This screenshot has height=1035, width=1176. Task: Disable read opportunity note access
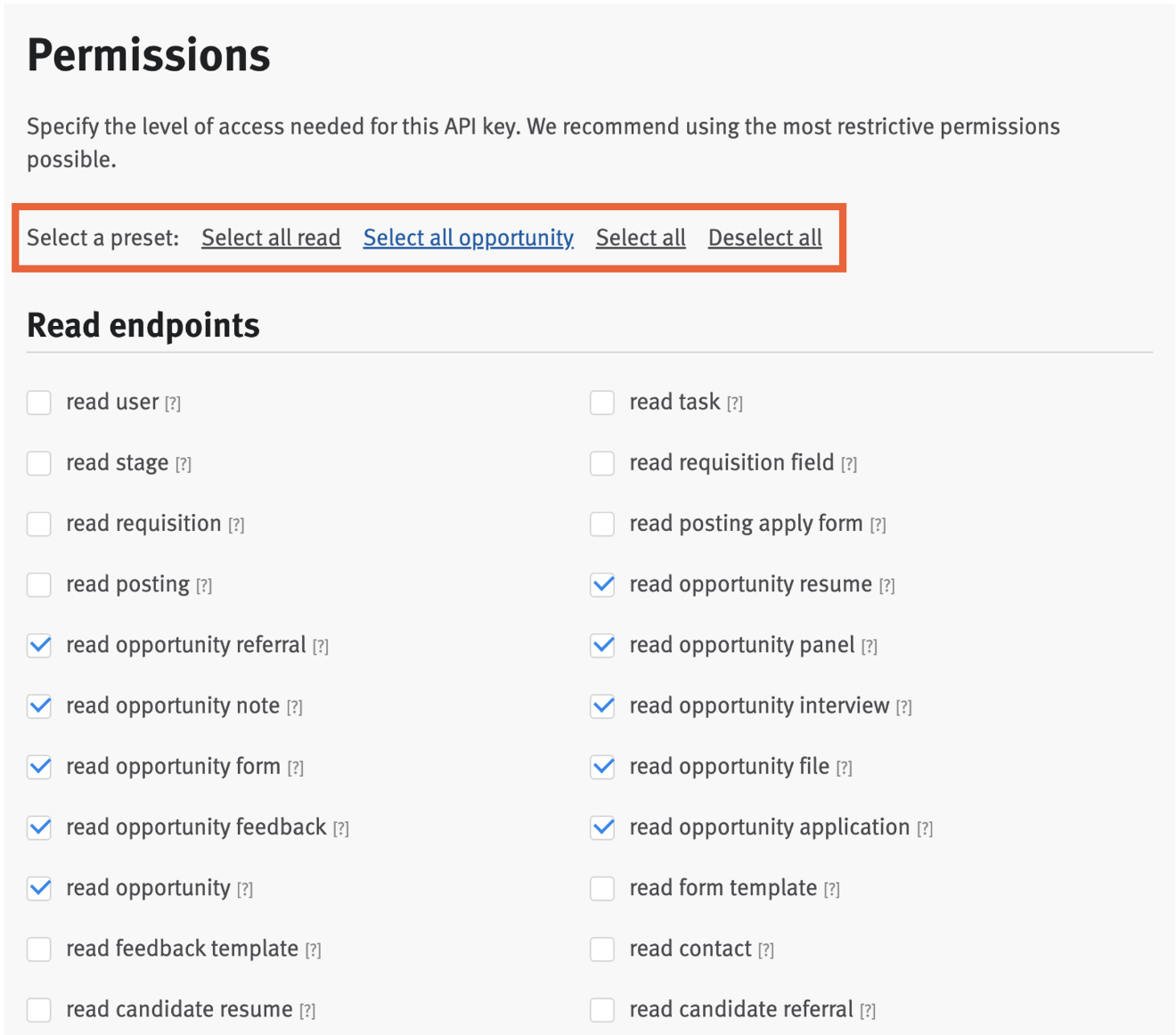(x=38, y=706)
